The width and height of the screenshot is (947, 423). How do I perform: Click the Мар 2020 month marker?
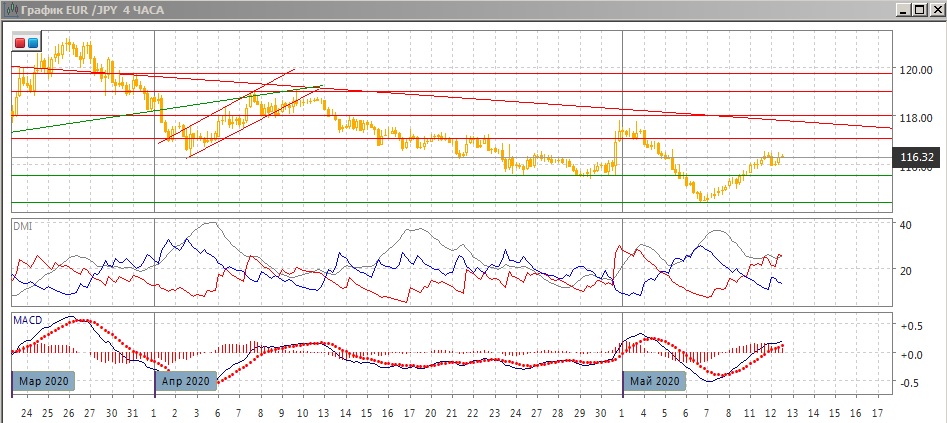44,381
